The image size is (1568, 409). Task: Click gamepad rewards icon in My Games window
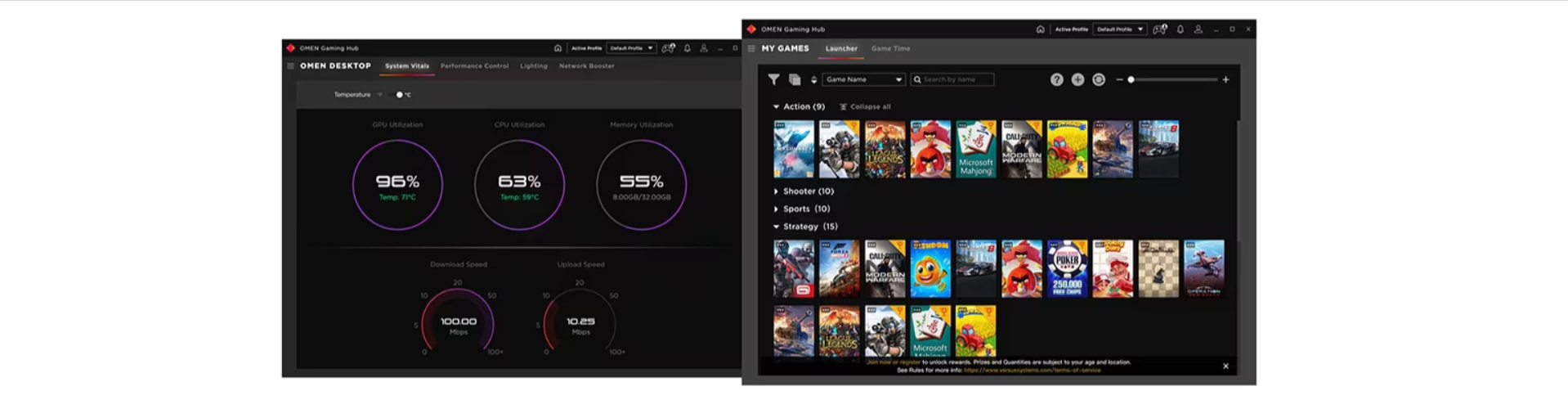[x=1158, y=29]
